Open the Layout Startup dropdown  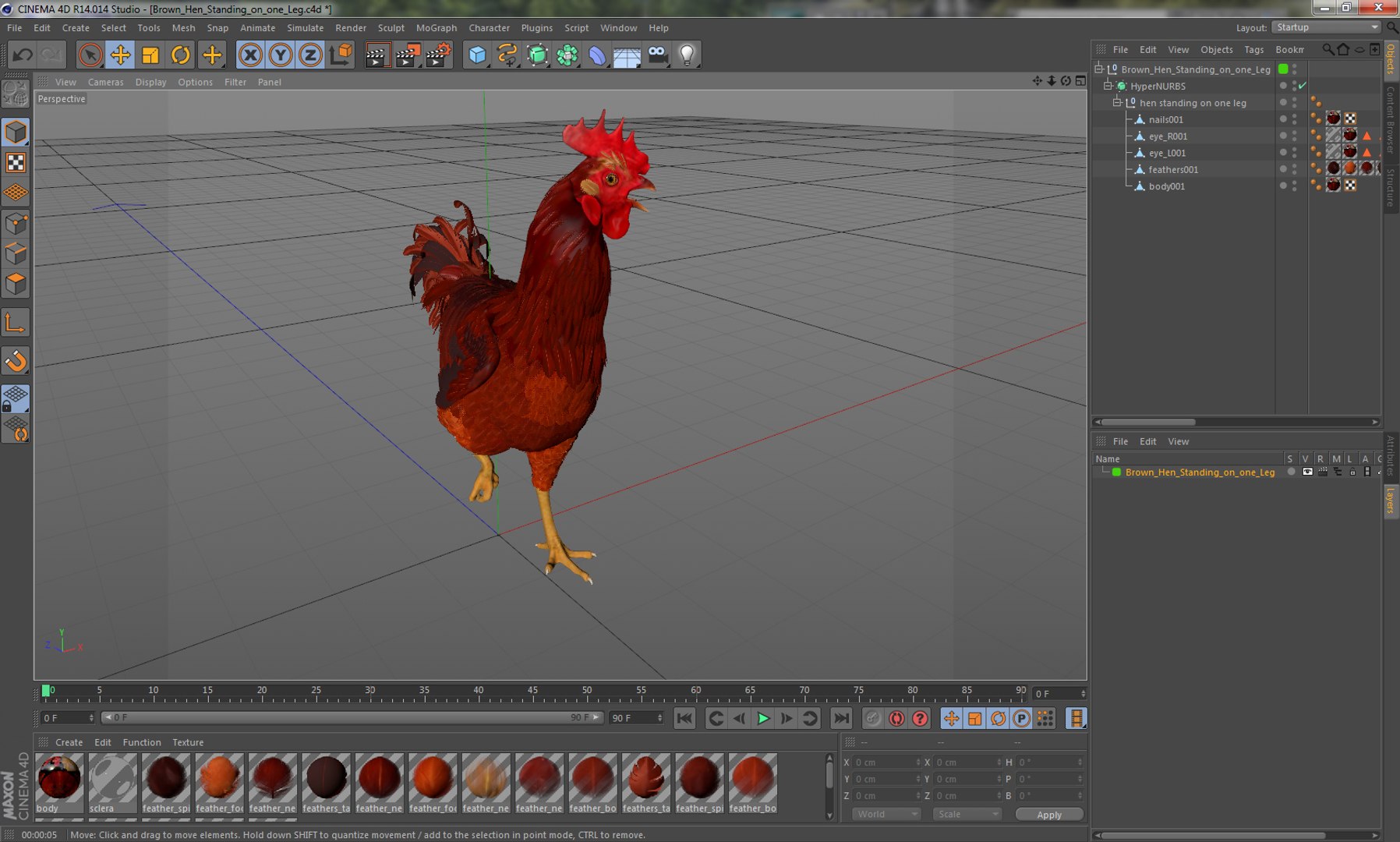pos(1326,27)
